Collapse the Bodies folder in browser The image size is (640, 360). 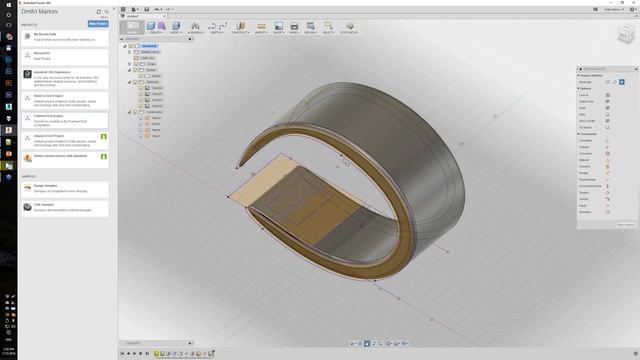click(x=130, y=70)
